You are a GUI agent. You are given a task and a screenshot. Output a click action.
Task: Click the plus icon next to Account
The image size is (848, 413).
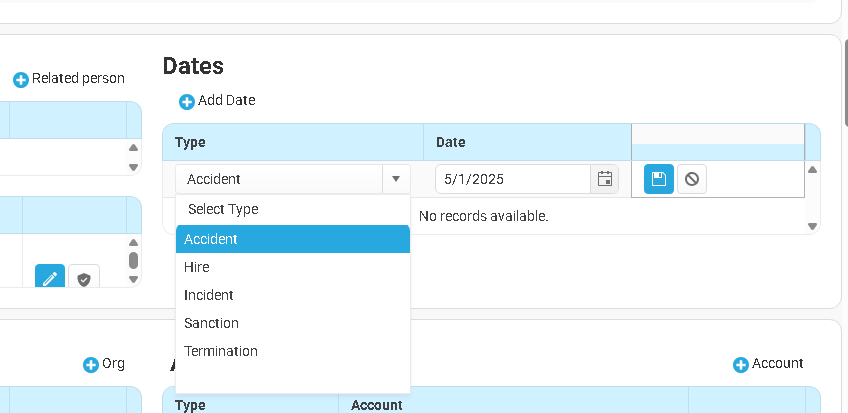(x=740, y=365)
